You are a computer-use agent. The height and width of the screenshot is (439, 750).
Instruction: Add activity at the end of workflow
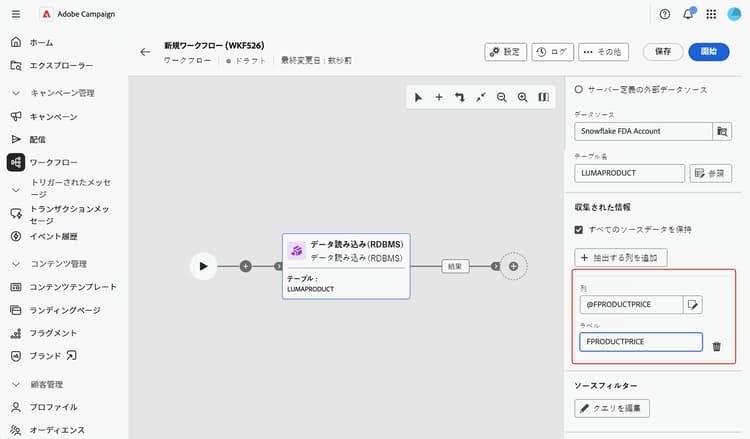513,266
